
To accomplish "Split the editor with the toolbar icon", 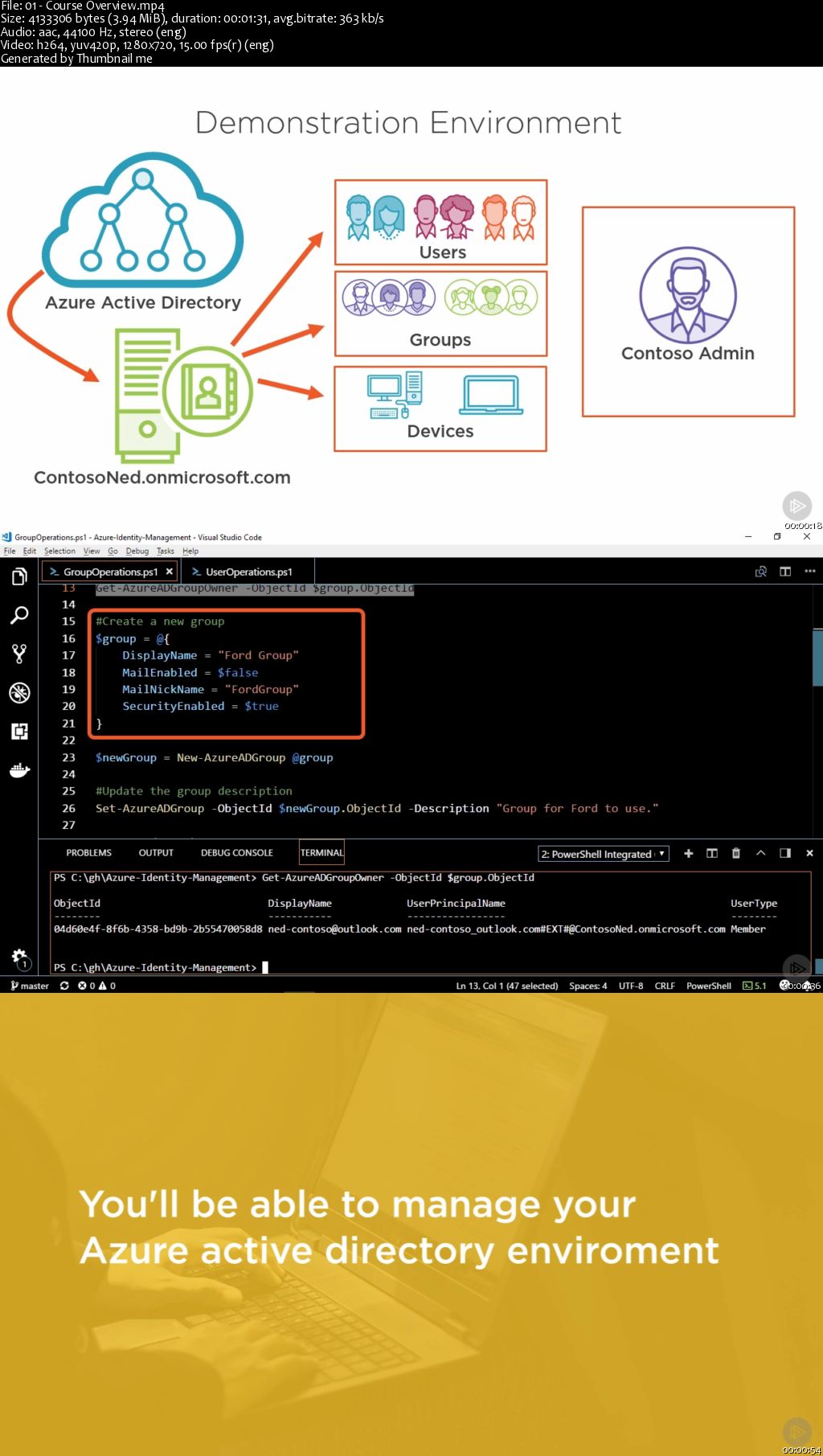I will pyautogui.click(x=785, y=572).
